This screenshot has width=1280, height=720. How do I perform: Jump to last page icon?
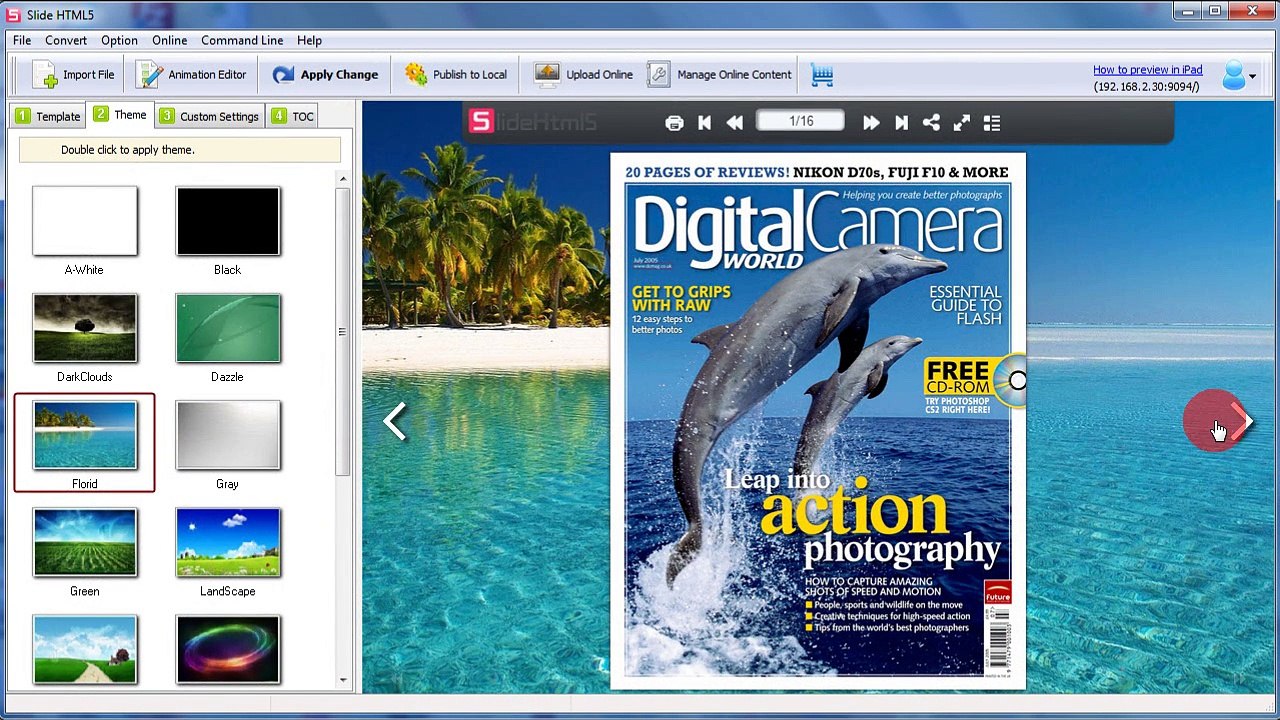click(x=901, y=123)
